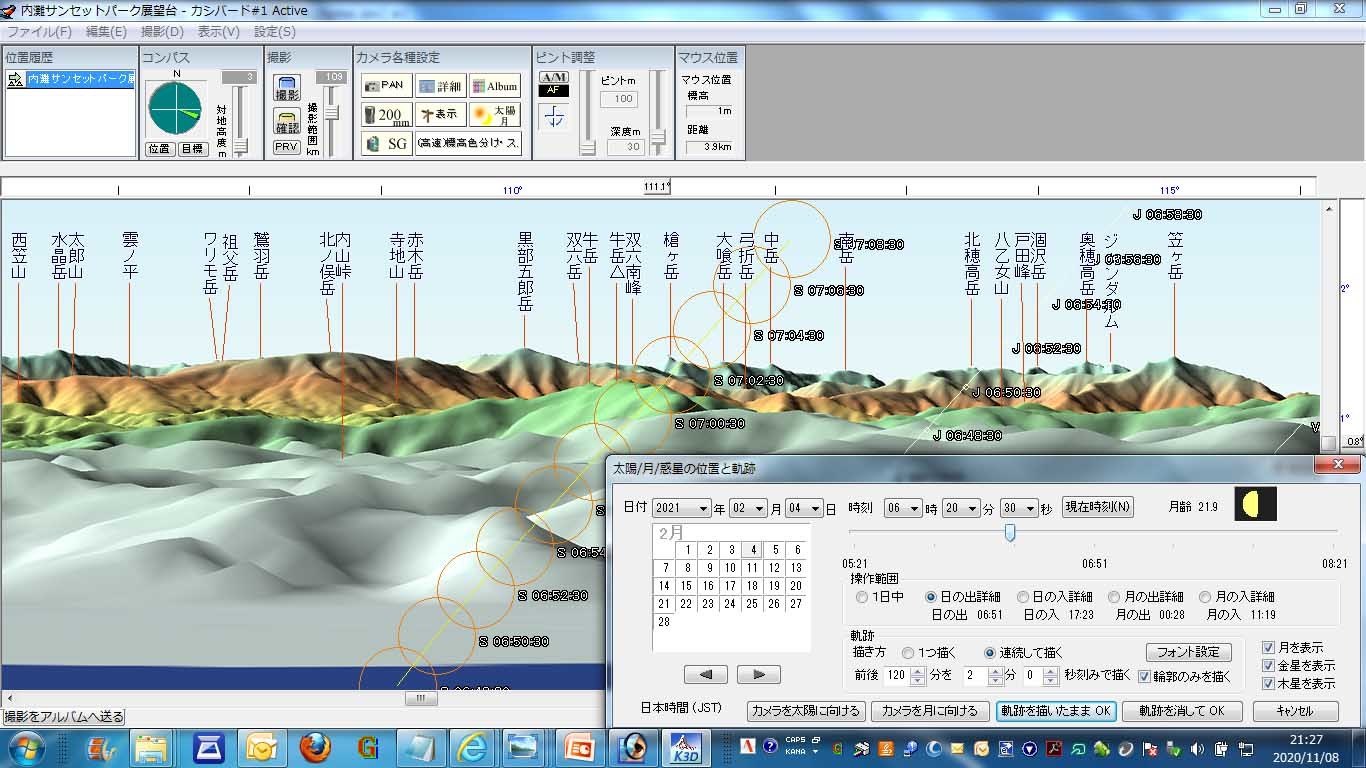Viewport: 1366px width, 768px height.
Task: Select the 200mm lens button
Action: point(386,115)
